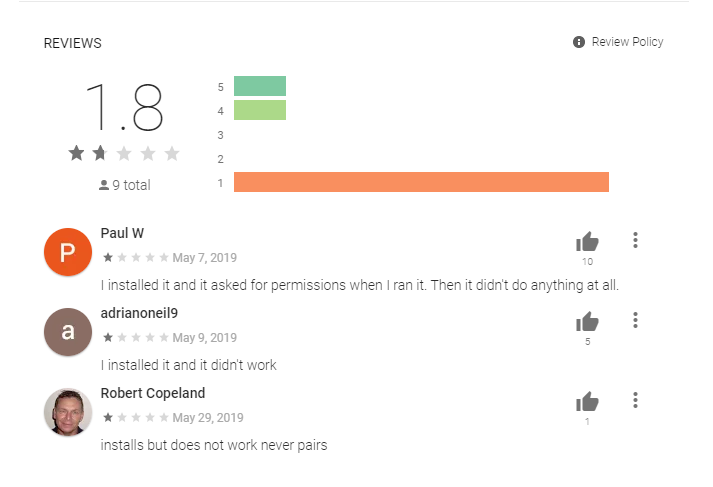Click the Review Policy link
The image size is (713, 487).
point(627,42)
